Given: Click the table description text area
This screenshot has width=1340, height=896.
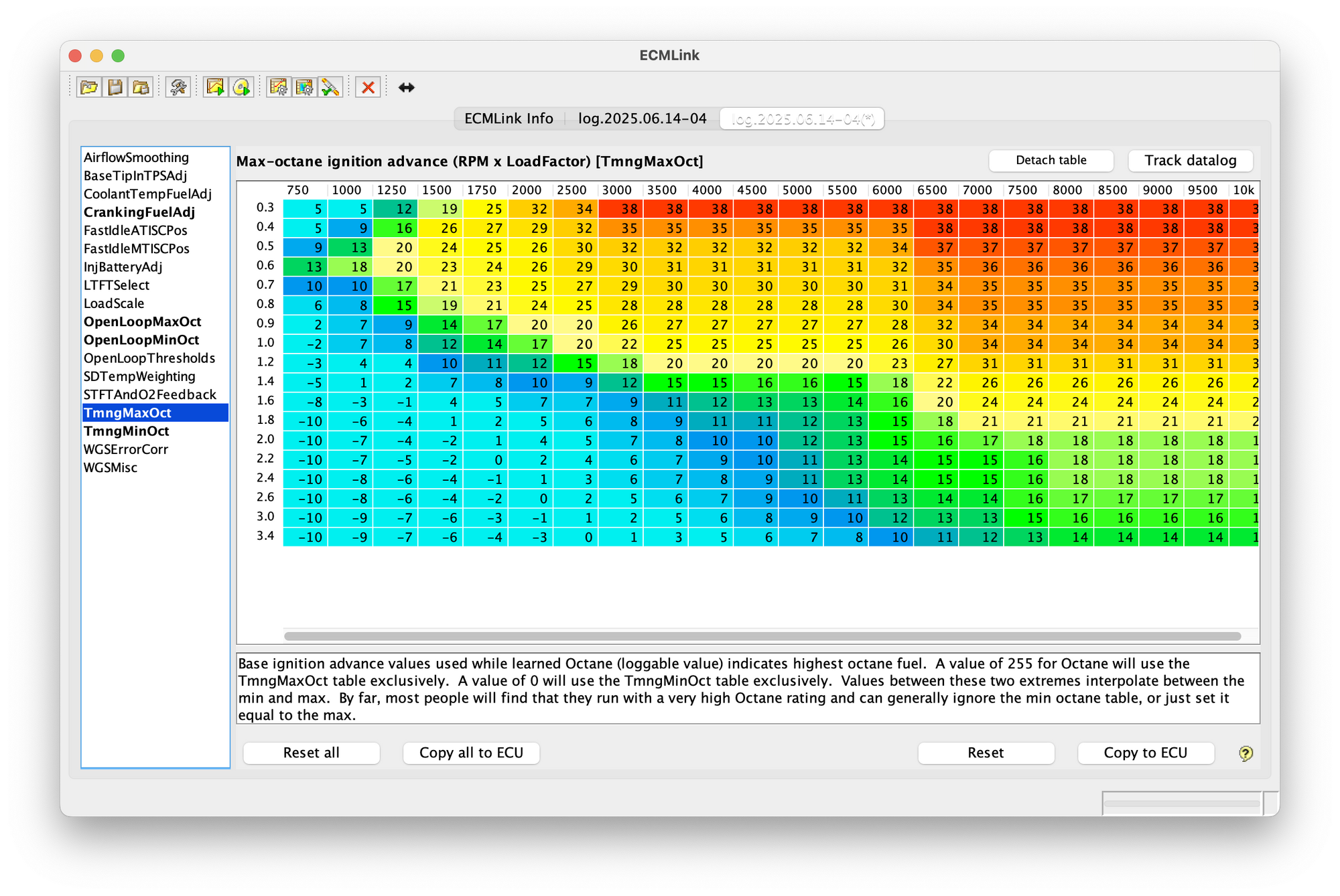Looking at the screenshot, I should [748, 688].
